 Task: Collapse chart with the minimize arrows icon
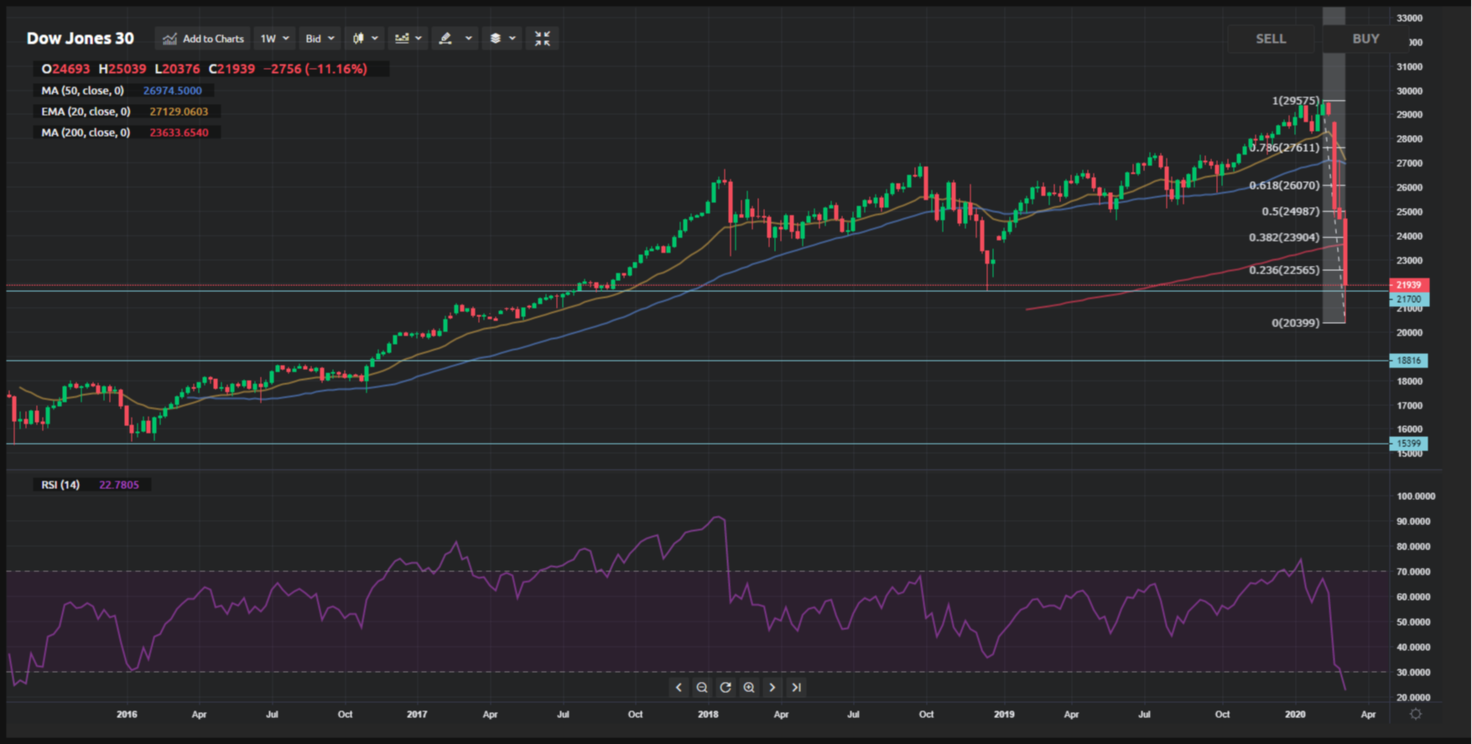coord(542,39)
